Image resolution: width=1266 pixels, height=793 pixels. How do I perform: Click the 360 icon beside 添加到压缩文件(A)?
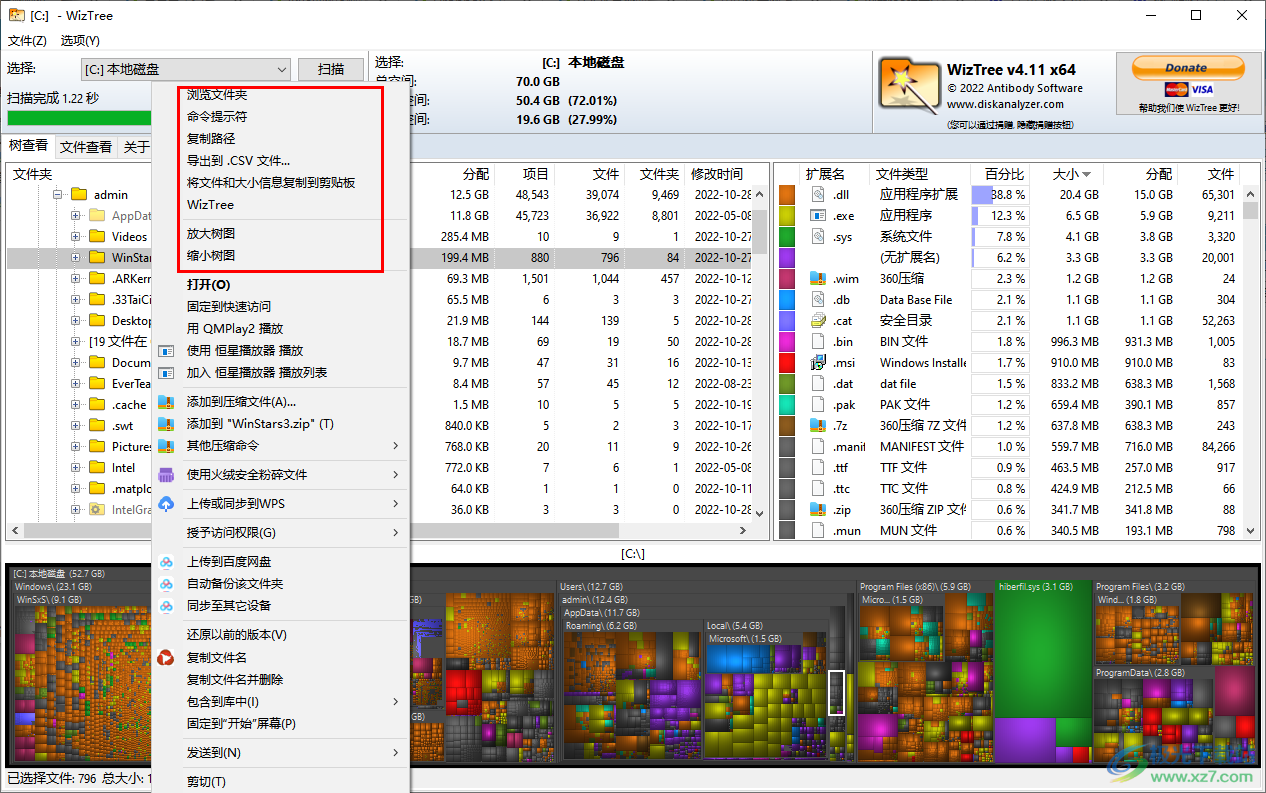pyautogui.click(x=167, y=402)
